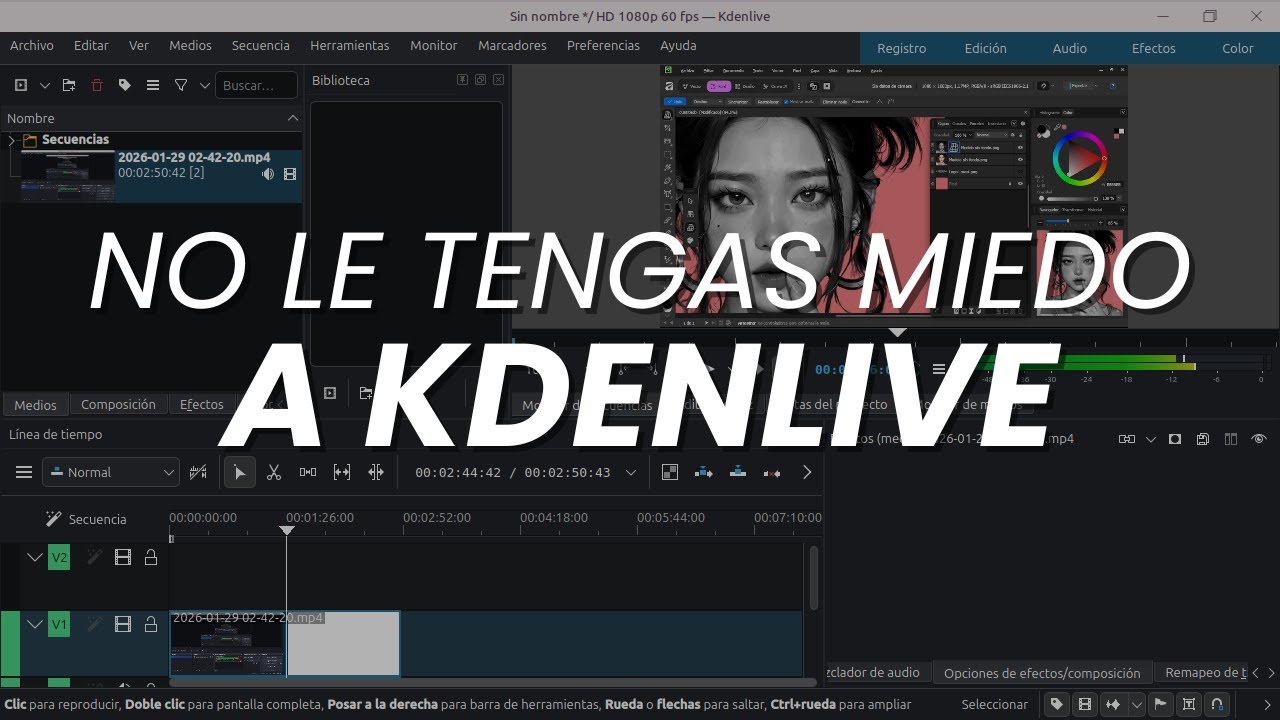Select the V2 track label
Viewport: 1280px width, 720px height.
click(x=59, y=558)
